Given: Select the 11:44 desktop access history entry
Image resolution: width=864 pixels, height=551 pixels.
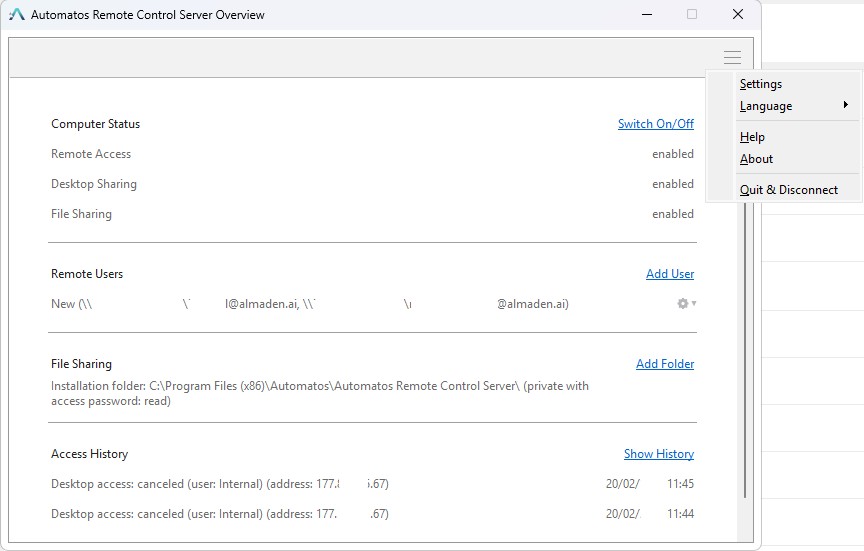Looking at the screenshot, I should (372, 514).
